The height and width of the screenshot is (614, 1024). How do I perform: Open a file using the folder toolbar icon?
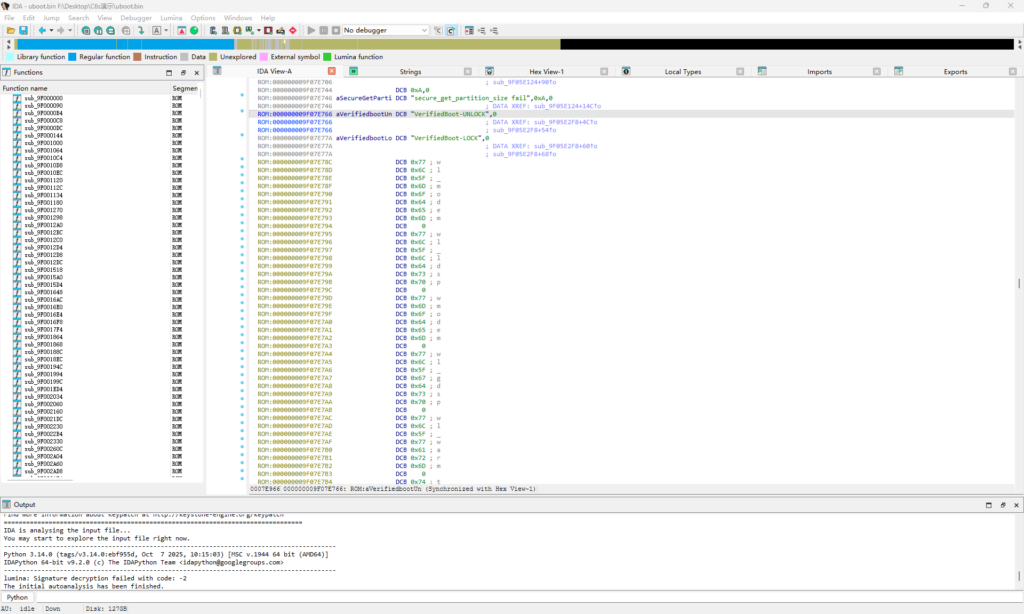click(x=12, y=31)
